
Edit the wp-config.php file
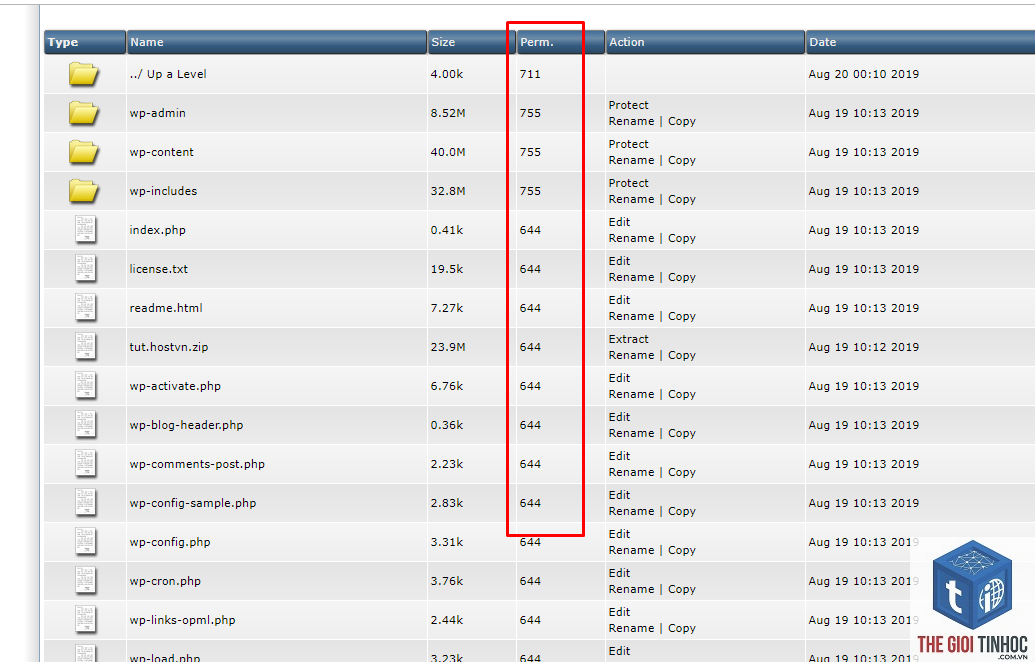(619, 533)
